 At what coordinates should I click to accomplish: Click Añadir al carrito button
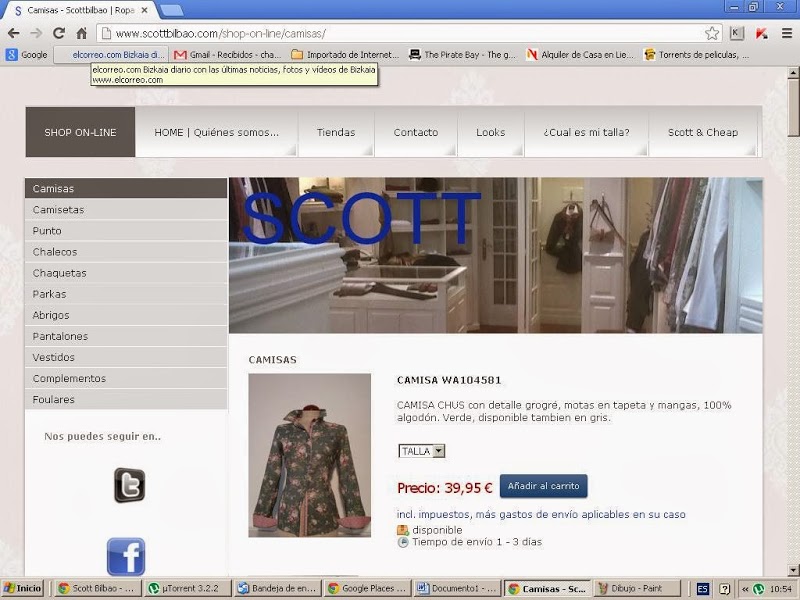[543, 486]
